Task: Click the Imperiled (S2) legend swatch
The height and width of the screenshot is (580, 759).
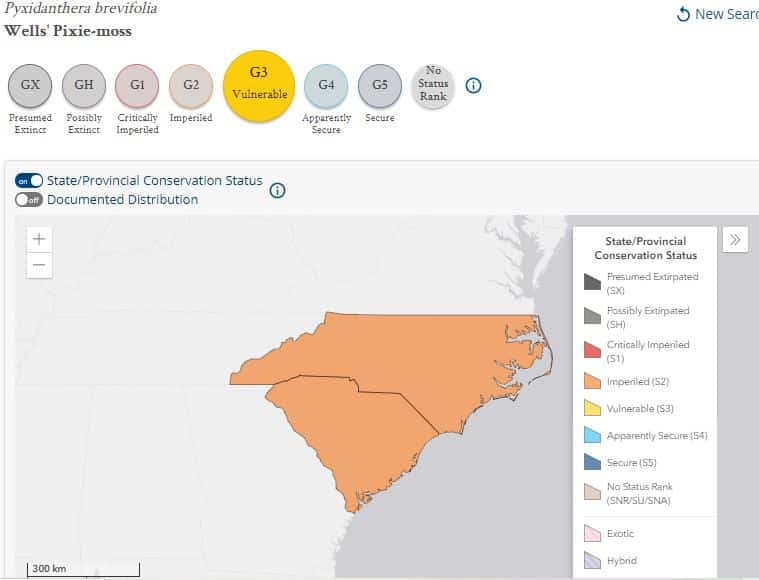Action: click(x=592, y=381)
